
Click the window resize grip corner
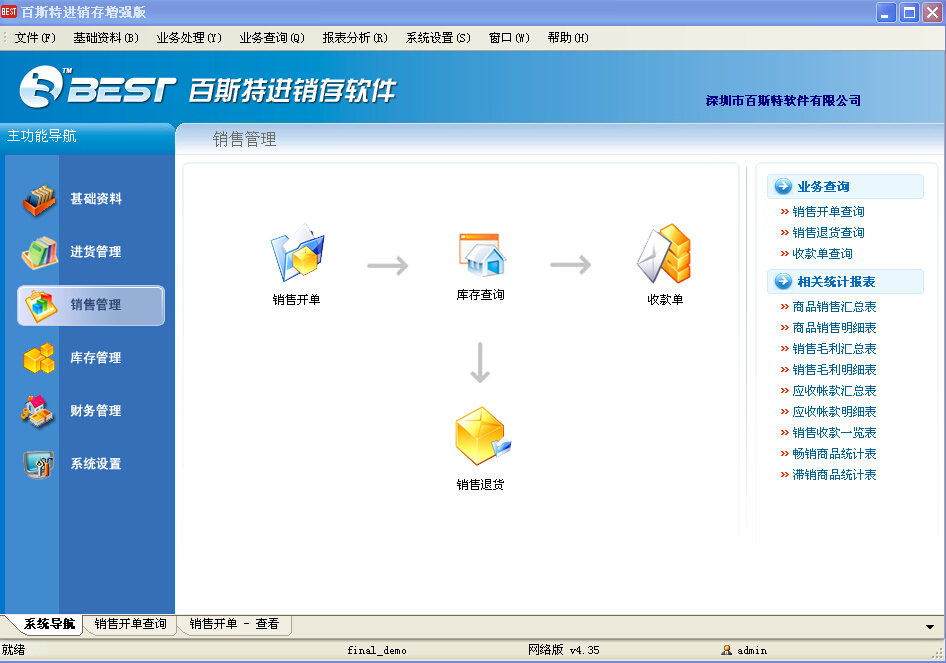pos(937,653)
